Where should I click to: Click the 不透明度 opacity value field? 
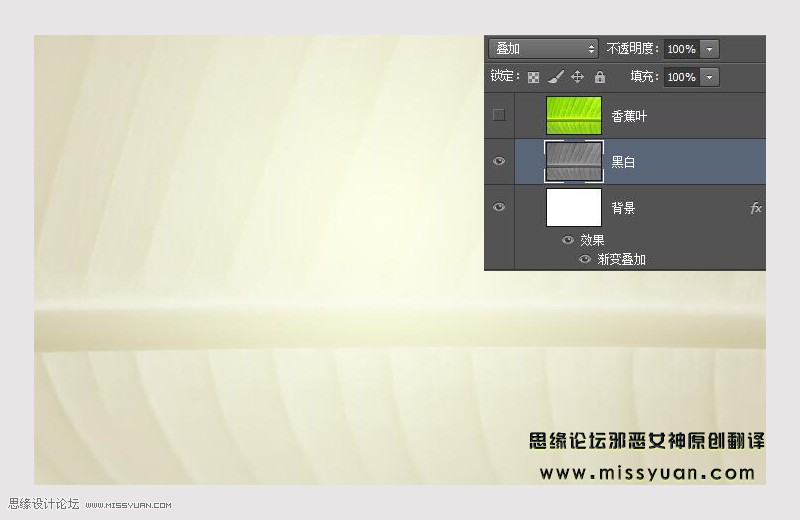tap(681, 49)
